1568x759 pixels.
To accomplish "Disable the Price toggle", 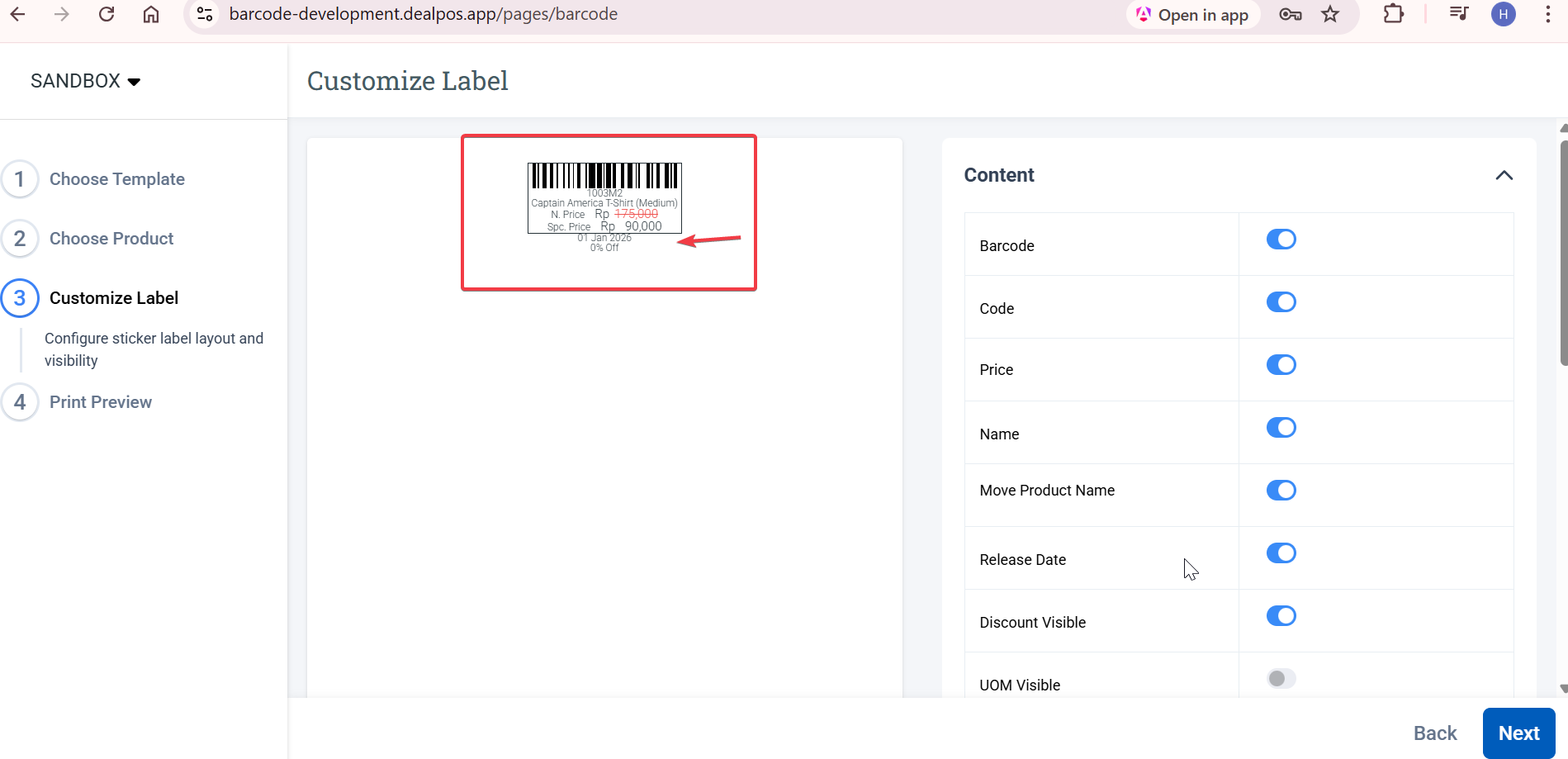I will tap(1281, 365).
